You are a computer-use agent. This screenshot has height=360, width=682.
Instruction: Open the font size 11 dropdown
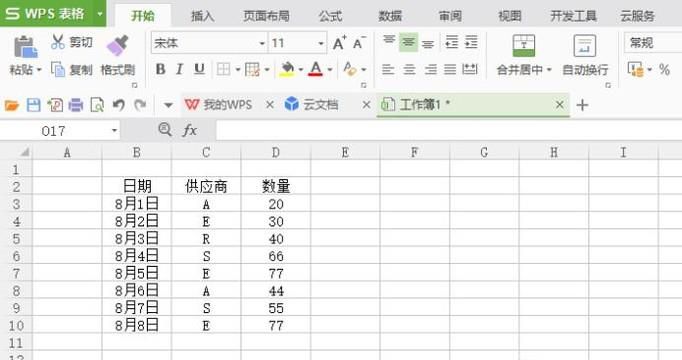tap(321, 43)
